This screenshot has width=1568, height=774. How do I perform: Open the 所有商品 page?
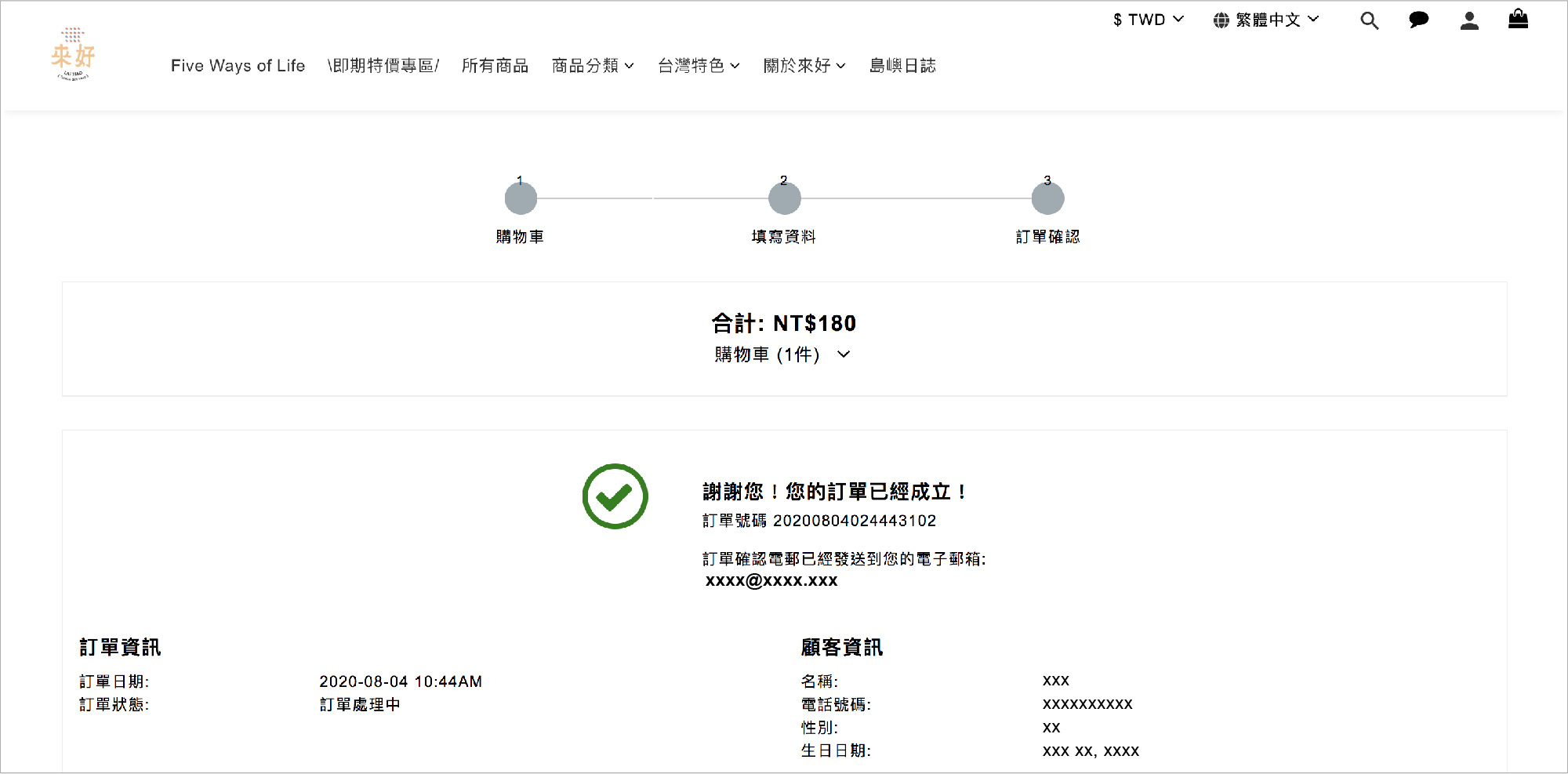[495, 66]
